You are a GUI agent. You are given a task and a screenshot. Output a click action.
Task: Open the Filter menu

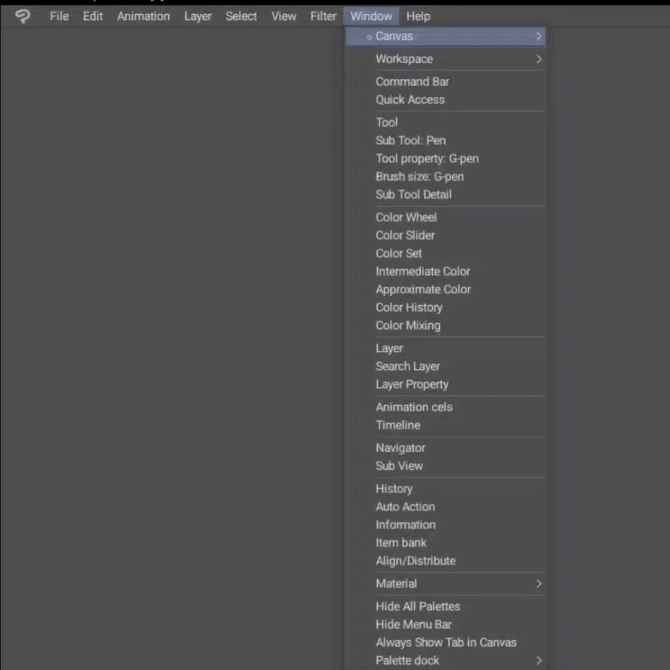click(x=323, y=16)
